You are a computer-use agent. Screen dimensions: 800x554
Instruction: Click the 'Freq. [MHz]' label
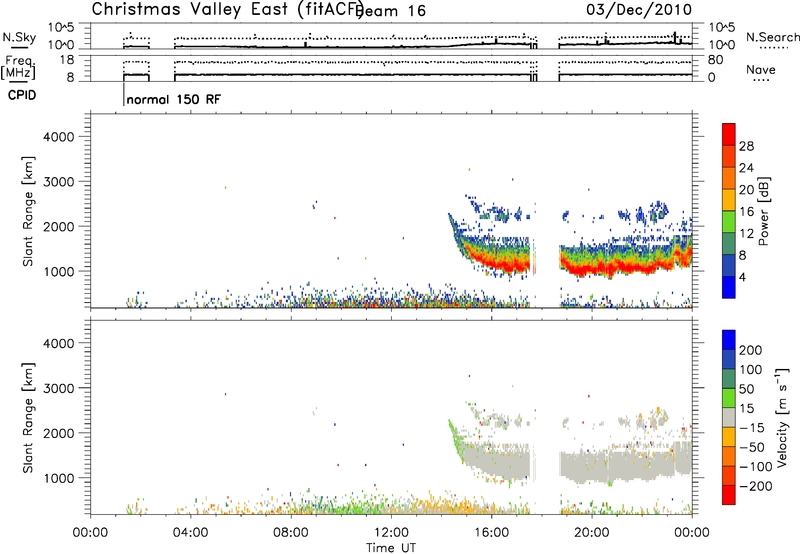click(19, 67)
